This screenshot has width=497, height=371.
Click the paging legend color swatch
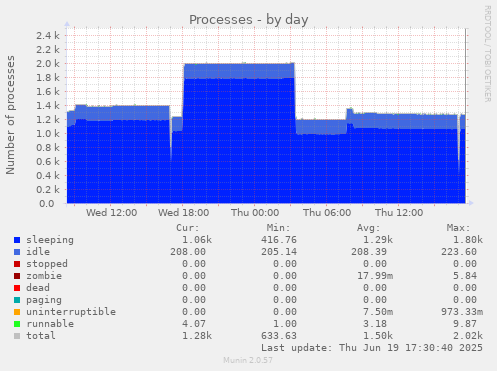click(x=17, y=300)
